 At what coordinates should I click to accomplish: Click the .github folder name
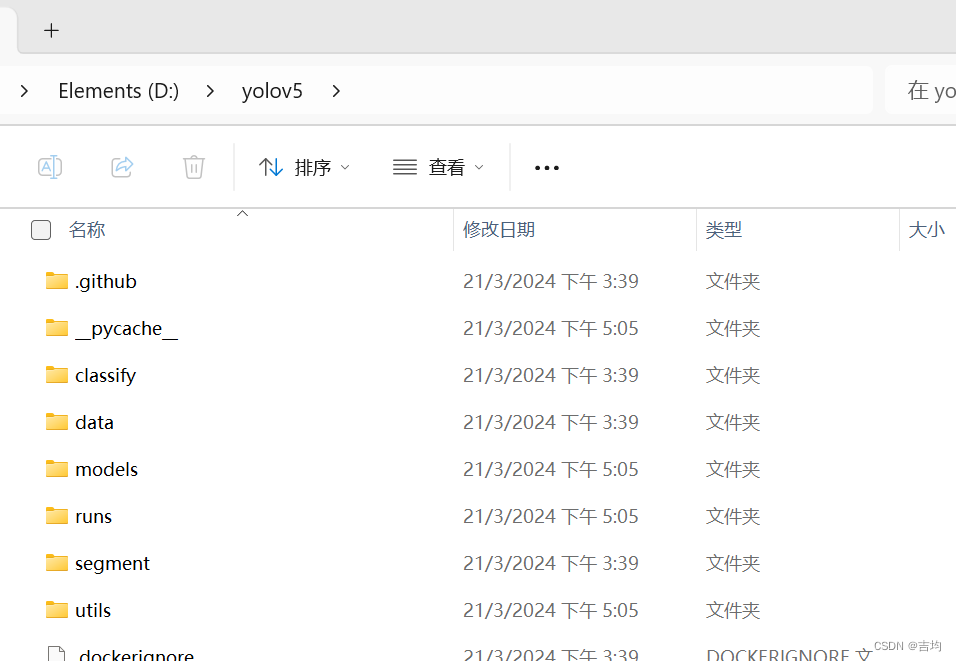(x=105, y=282)
